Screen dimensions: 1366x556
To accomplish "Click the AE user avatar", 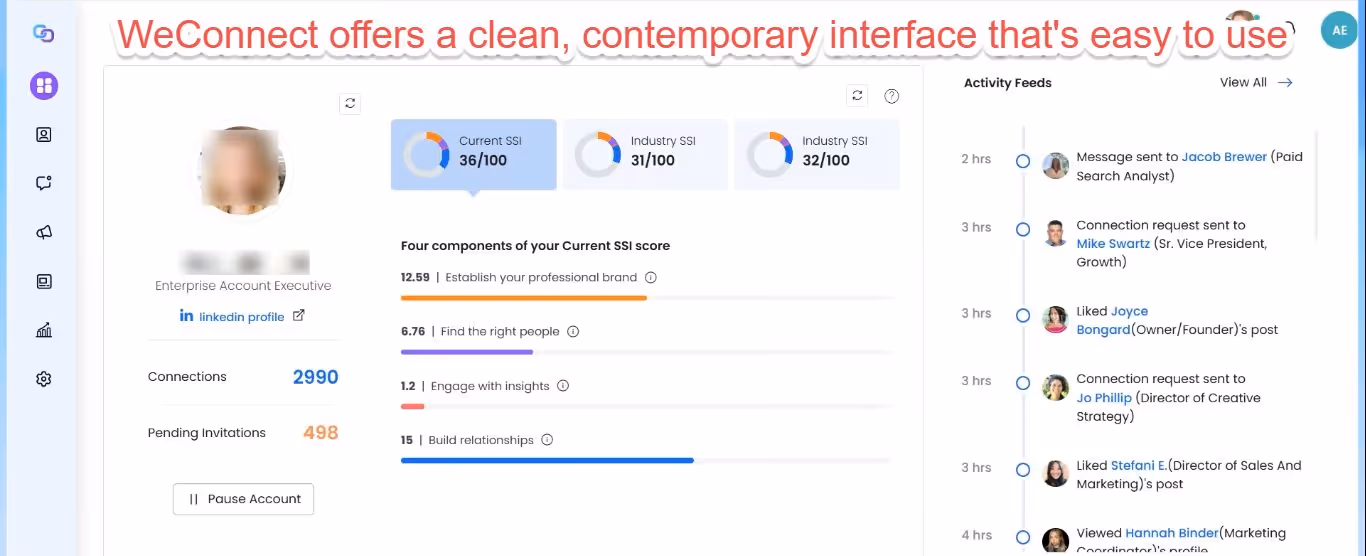I will point(1339,31).
